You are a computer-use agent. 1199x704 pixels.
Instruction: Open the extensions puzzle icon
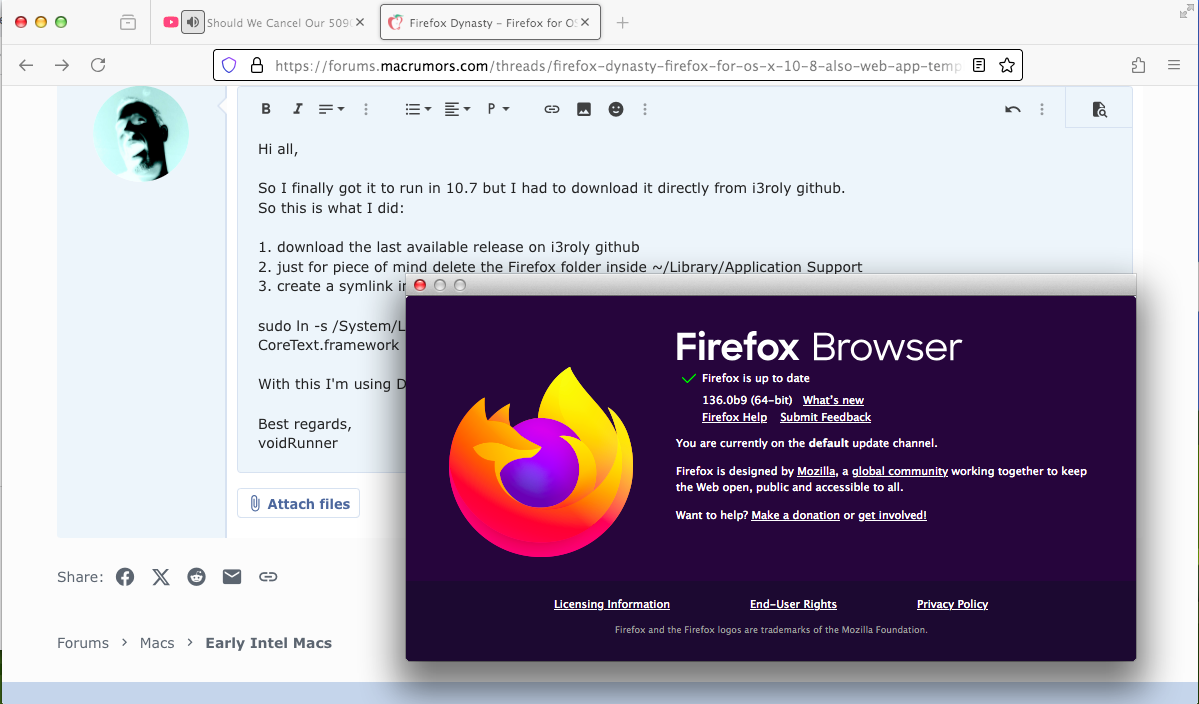(x=1139, y=66)
